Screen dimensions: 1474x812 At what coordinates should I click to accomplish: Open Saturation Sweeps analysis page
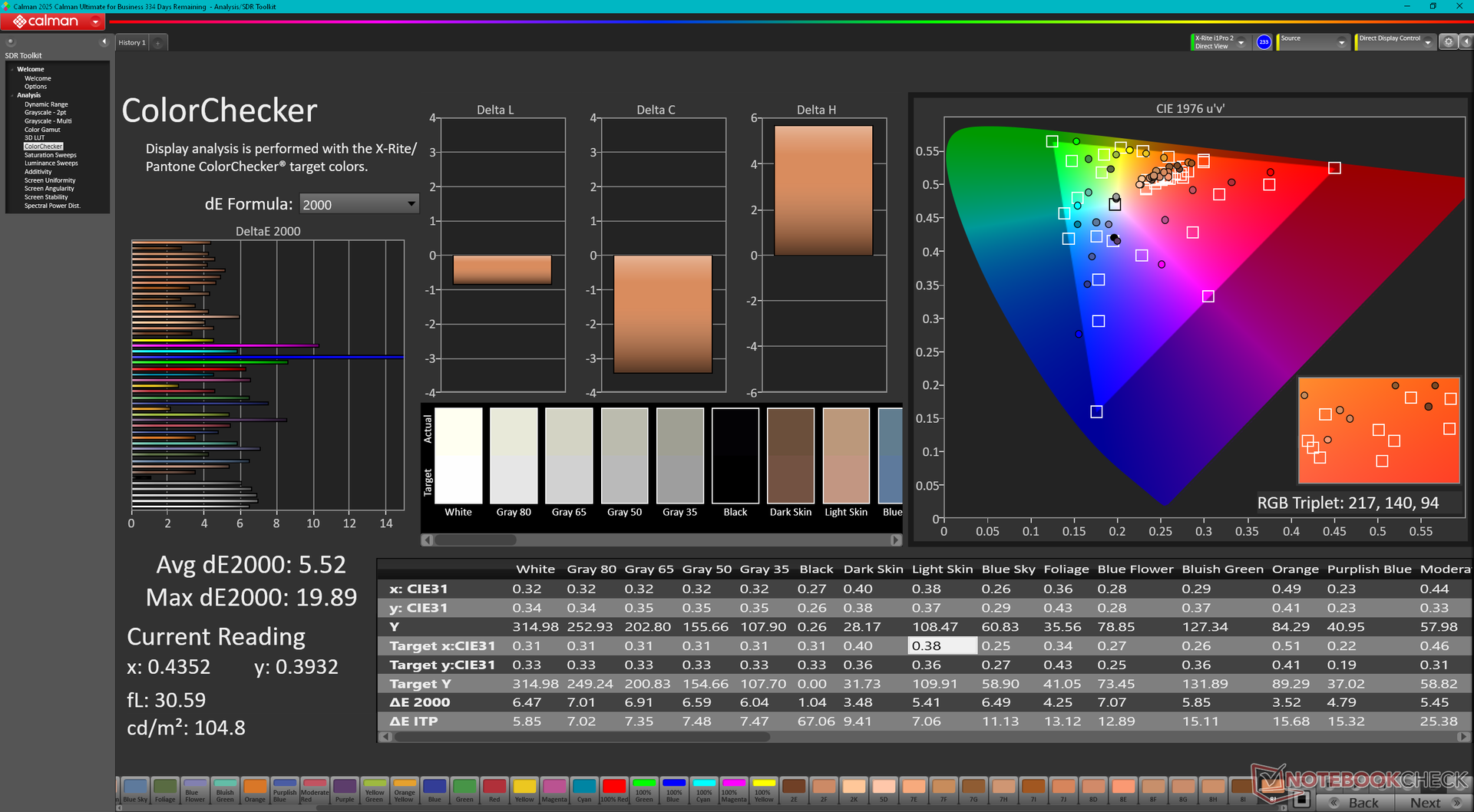(50, 155)
